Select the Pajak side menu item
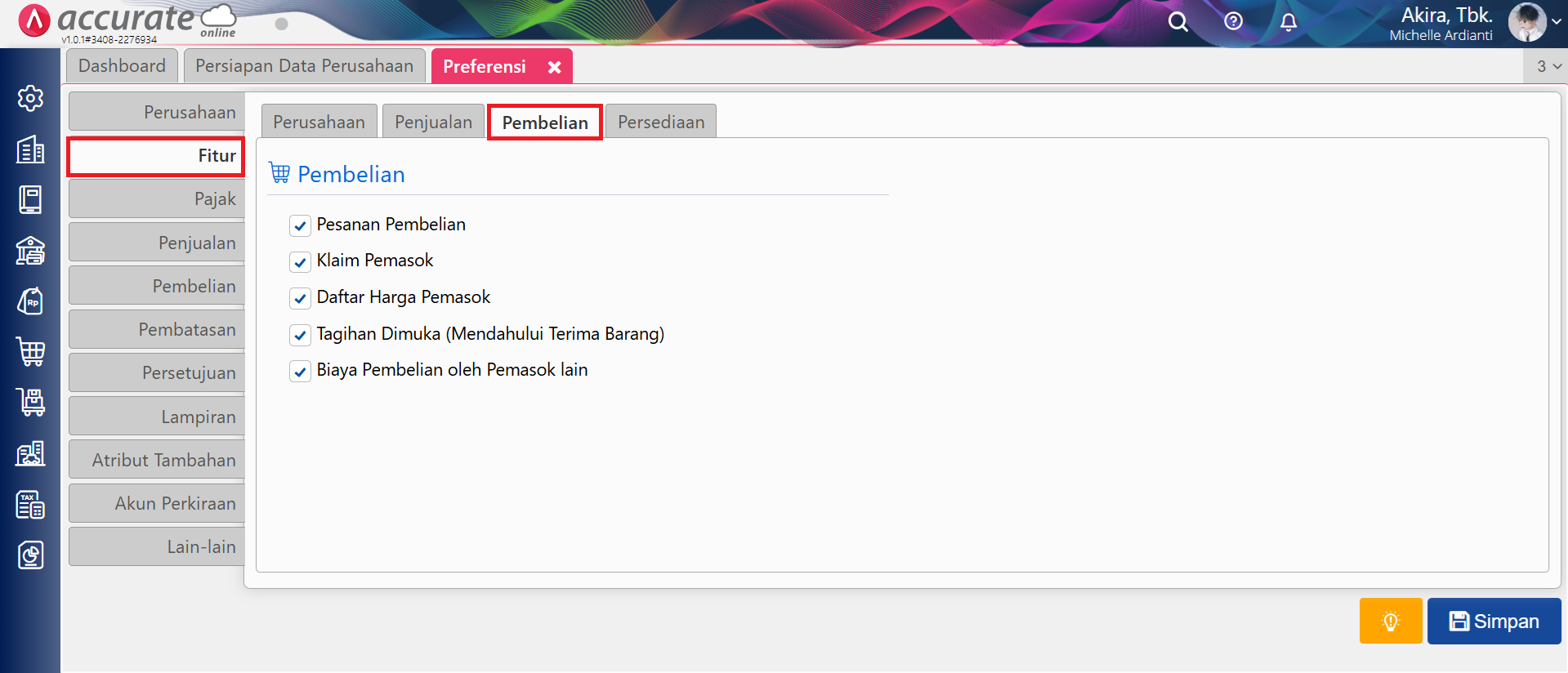Viewport: 1568px width, 673px height. (x=157, y=199)
